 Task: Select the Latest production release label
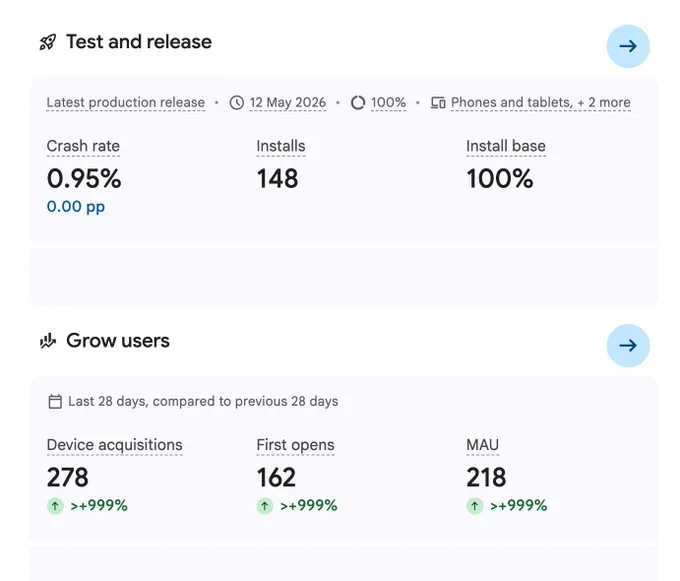[126, 103]
